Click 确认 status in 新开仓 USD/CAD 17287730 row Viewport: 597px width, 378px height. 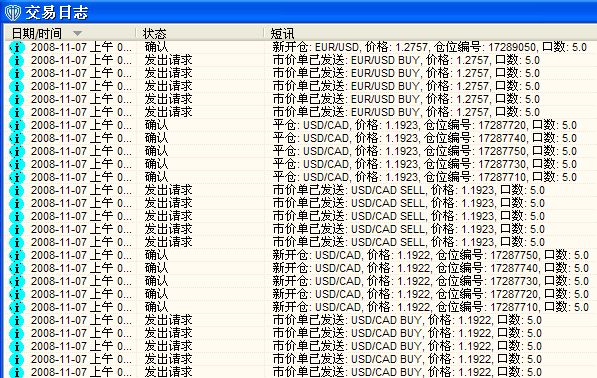156,281
